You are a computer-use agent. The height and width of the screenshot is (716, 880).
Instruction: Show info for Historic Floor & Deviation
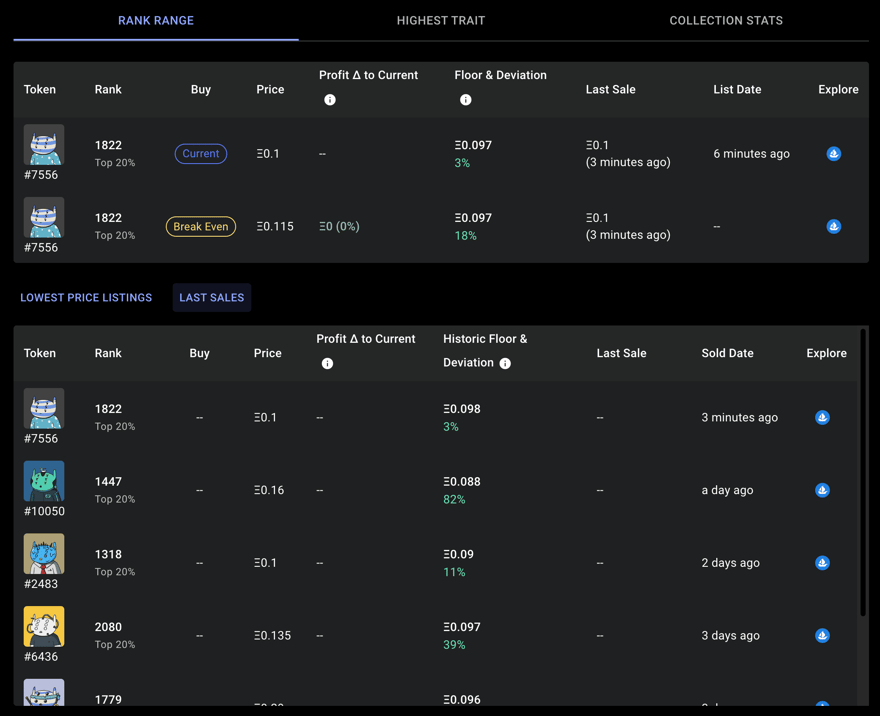click(x=505, y=364)
